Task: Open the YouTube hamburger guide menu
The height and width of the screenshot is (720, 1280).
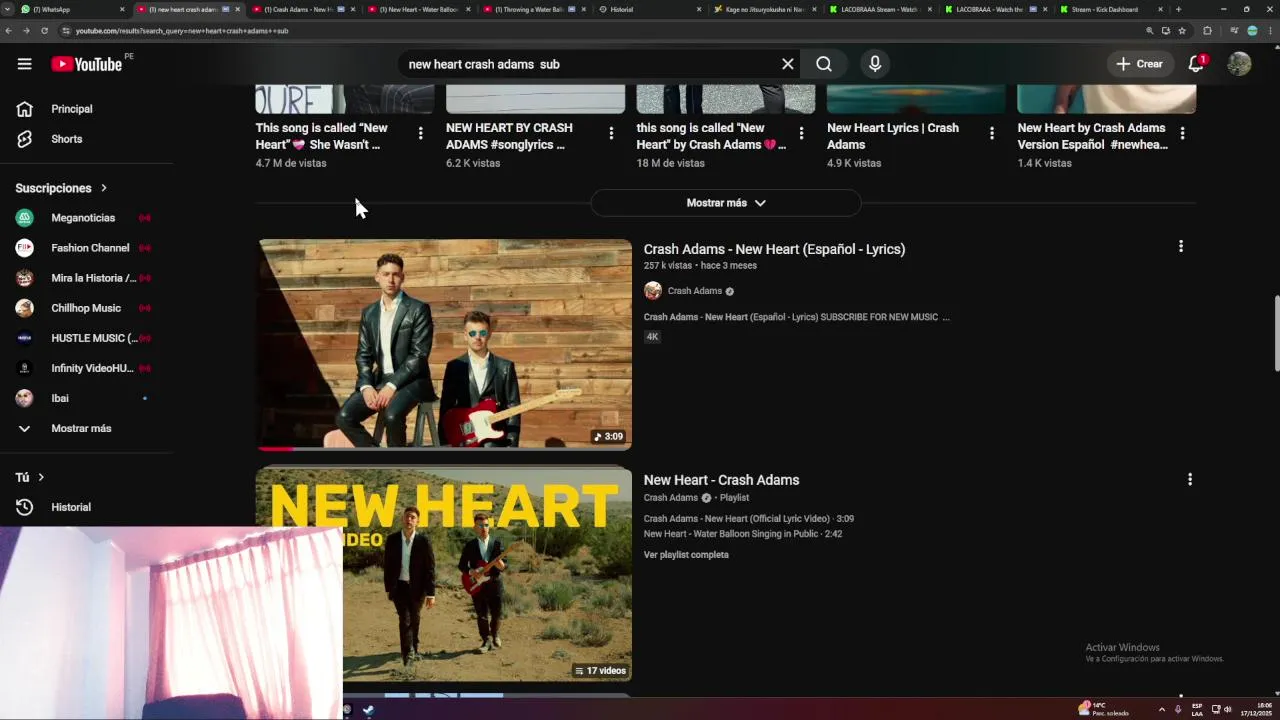Action: [24, 64]
